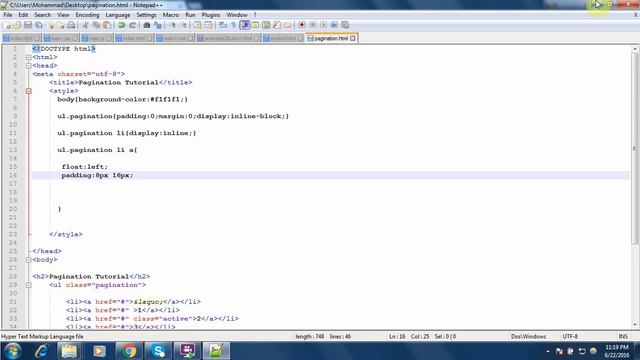This screenshot has width=640, height=360.
Task: Open the Settings menu
Action: pos(146,15)
